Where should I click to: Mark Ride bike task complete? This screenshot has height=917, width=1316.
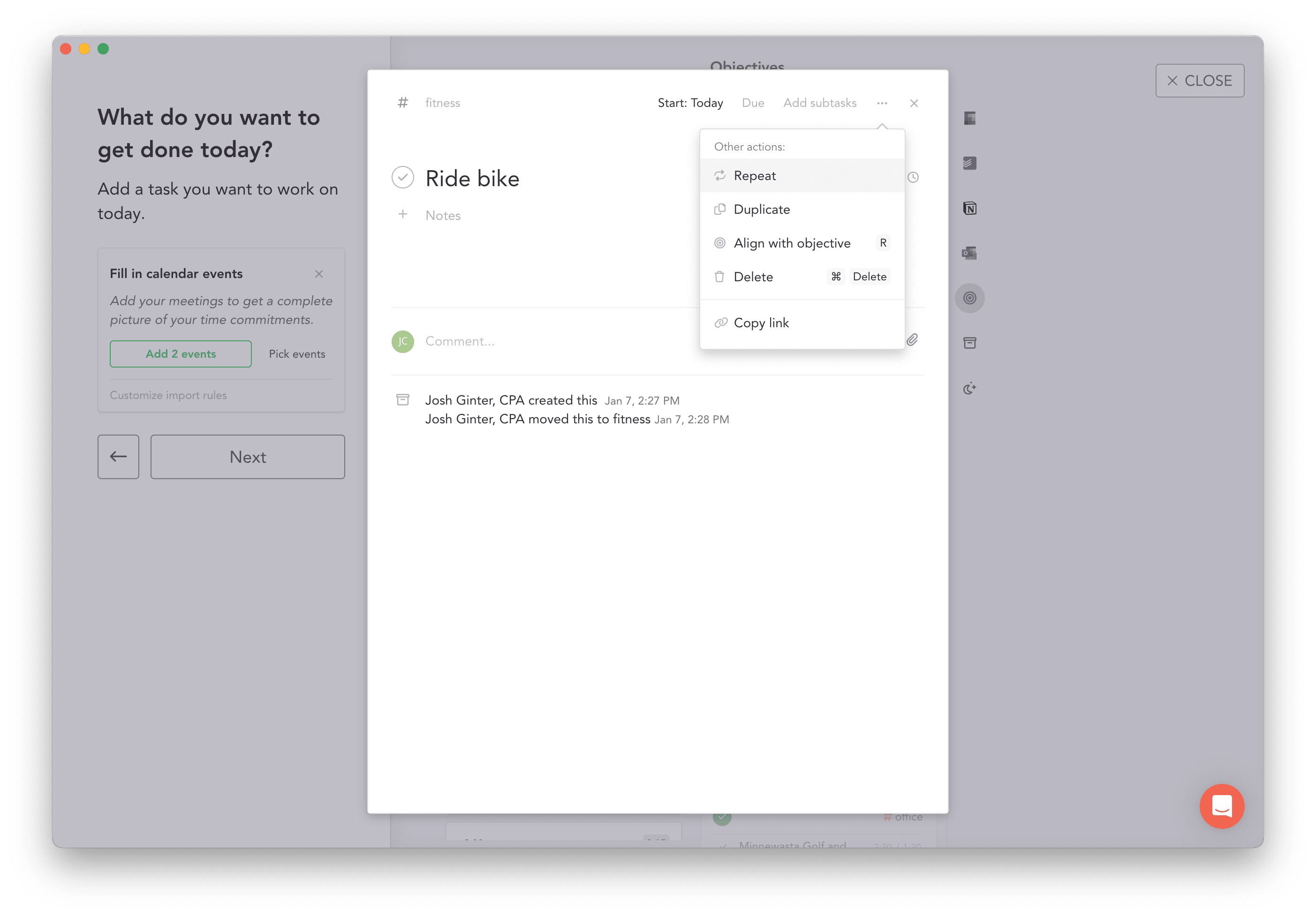pyautogui.click(x=403, y=178)
